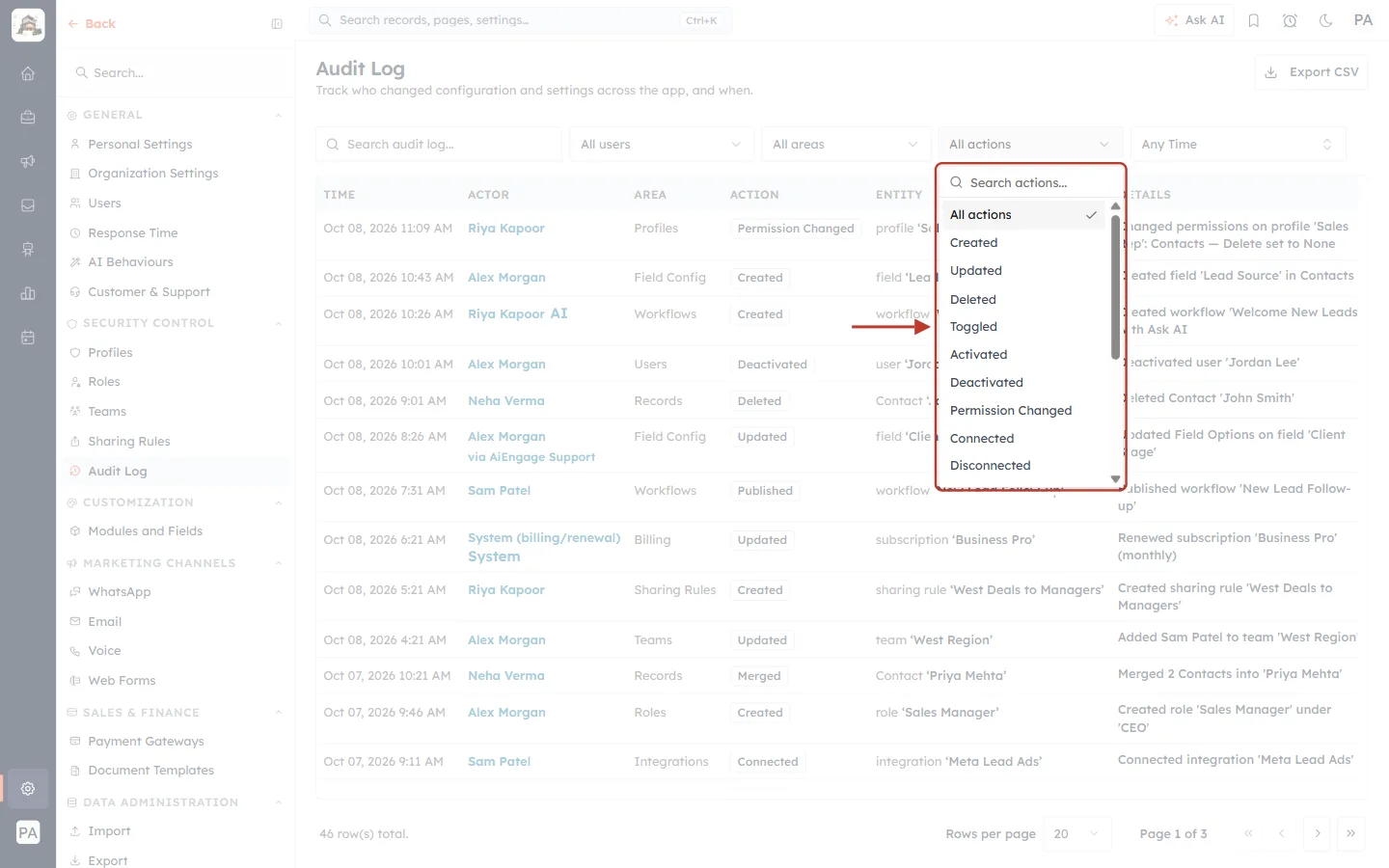Open the Any Time date filter
Image resolution: width=1389 pixels, height=868 pixels.
point(1238,145)
